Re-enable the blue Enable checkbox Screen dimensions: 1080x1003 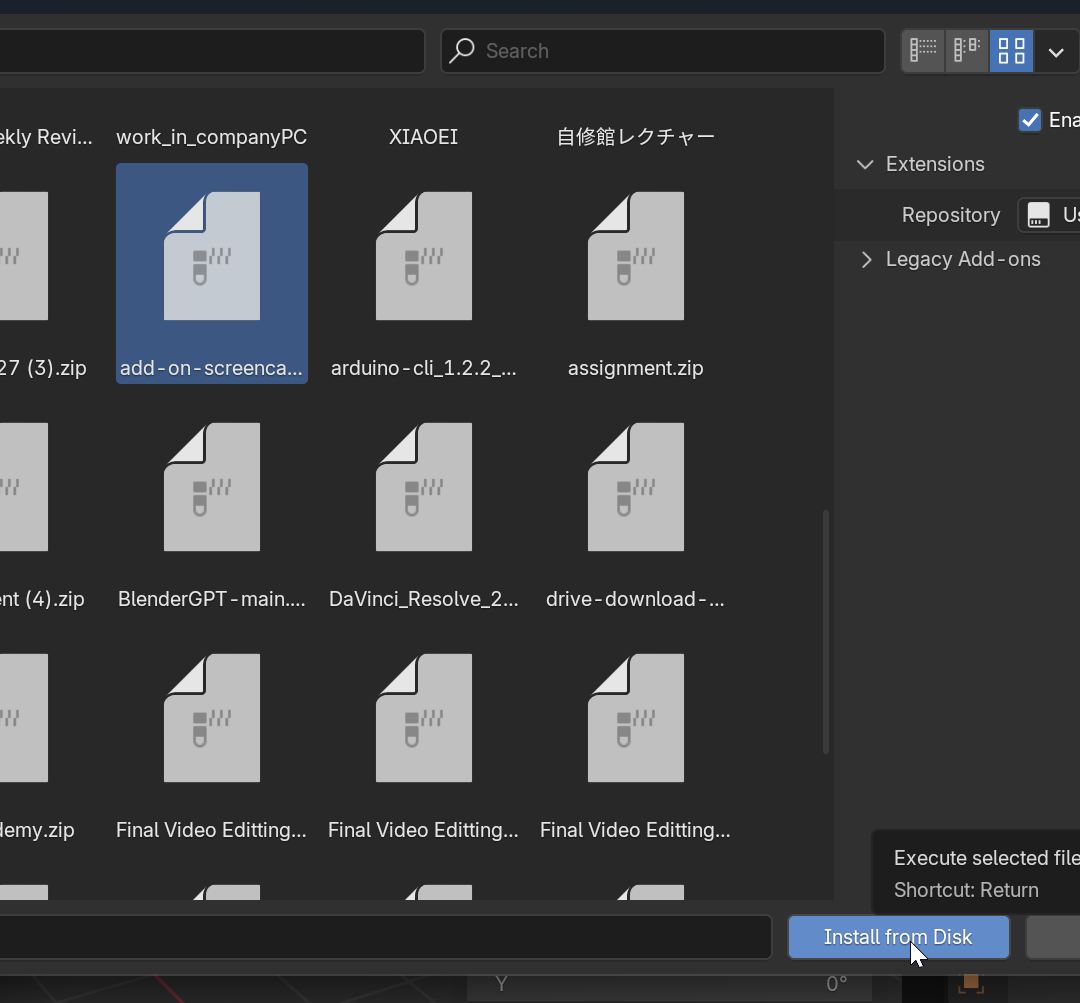(x=1030, y=120)
